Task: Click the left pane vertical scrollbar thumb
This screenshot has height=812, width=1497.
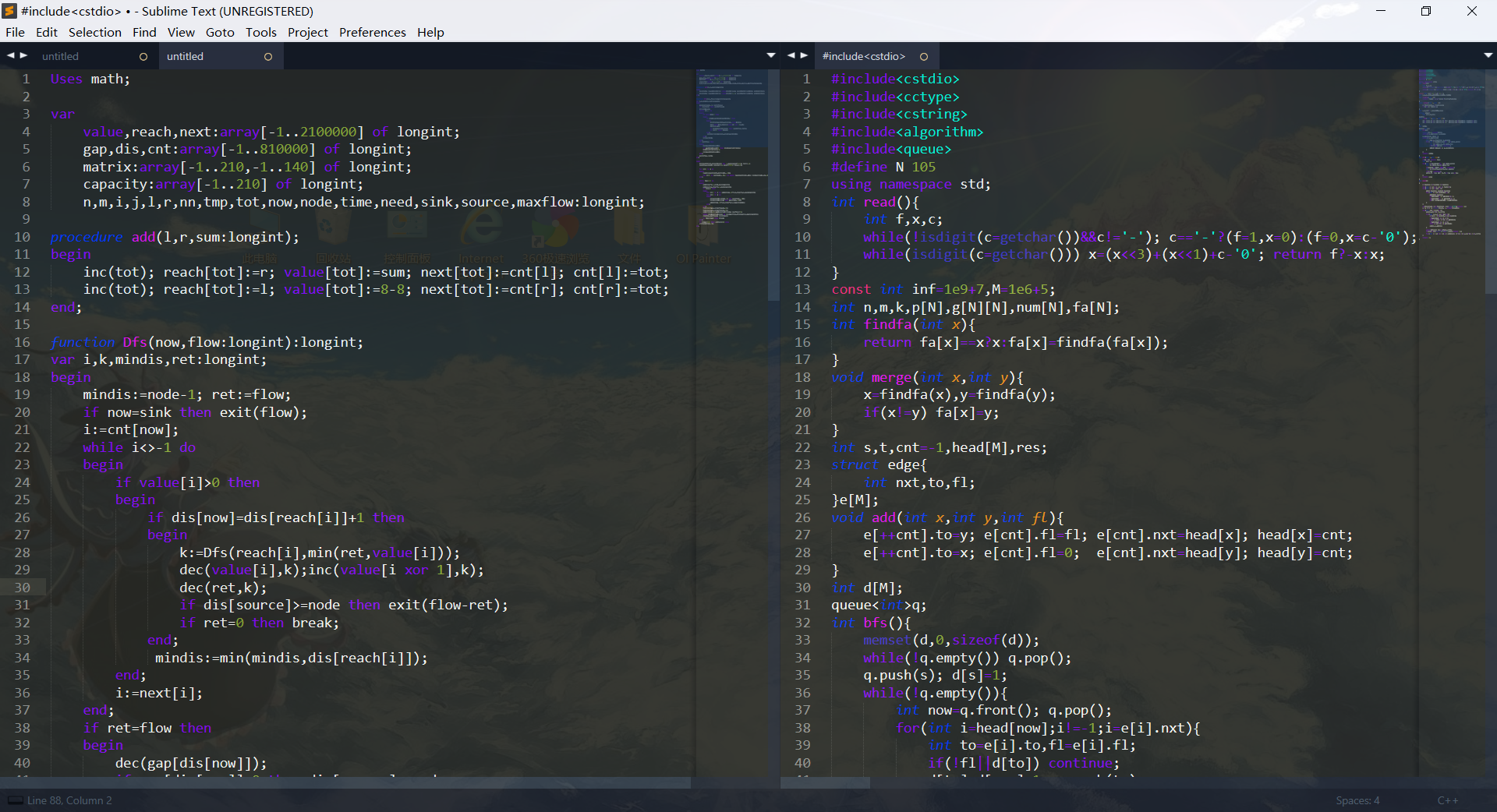Action: click(773, 185)
